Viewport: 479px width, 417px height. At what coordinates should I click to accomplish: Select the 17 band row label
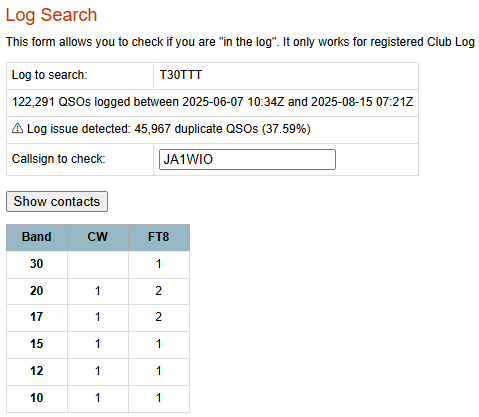[37, 317]
